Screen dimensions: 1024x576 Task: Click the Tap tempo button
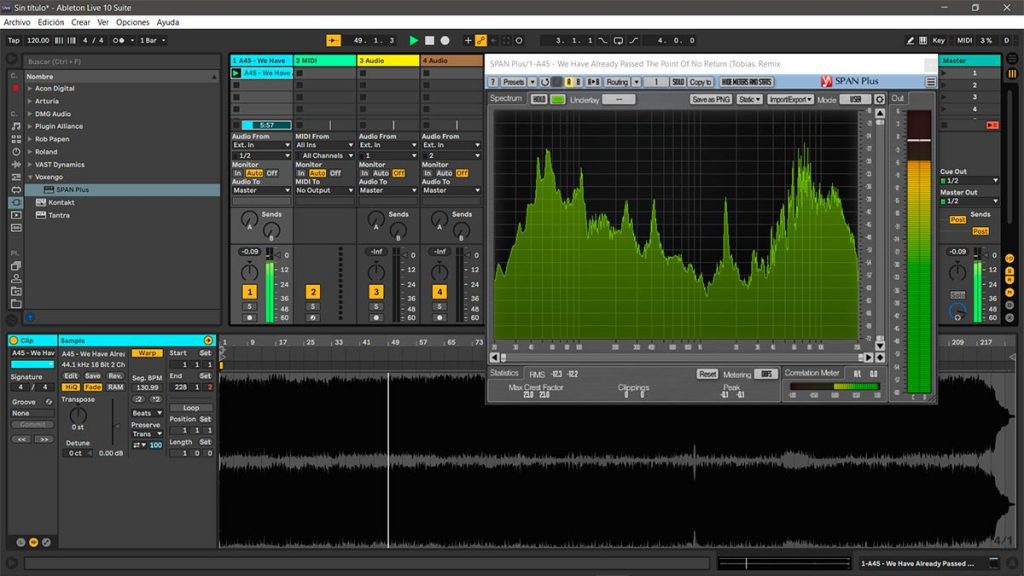pyautogui.click(x=14, y=40)
